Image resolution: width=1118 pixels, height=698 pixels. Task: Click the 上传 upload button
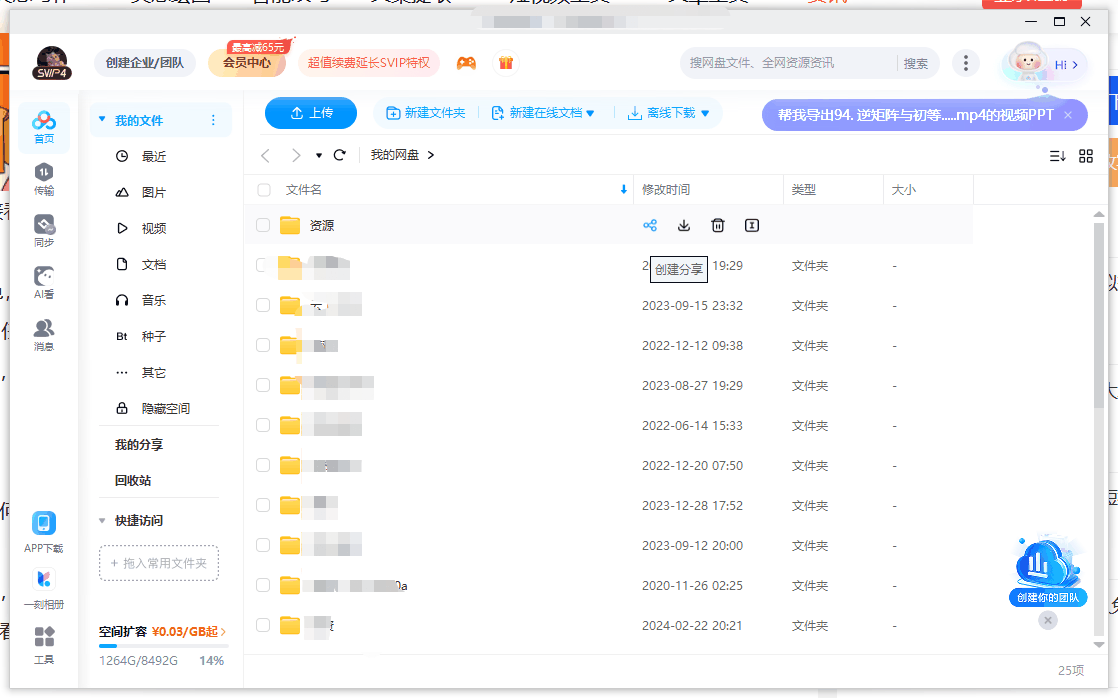(x=311, y=113)
